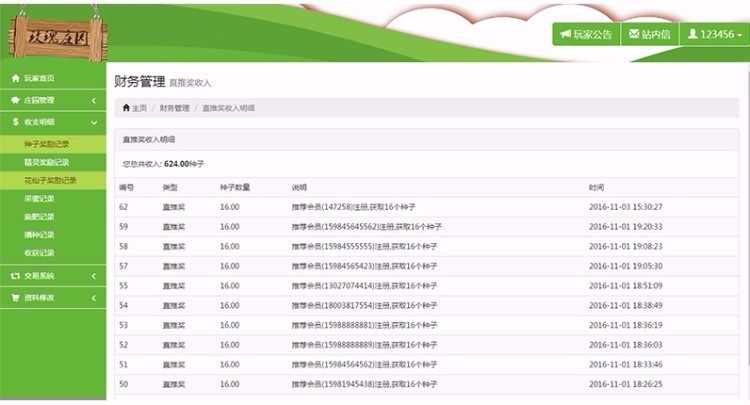The height and width of the screenshot is (405, 750).
Task: Click record number 57 in the table
Action: click(x=124, y=266)
